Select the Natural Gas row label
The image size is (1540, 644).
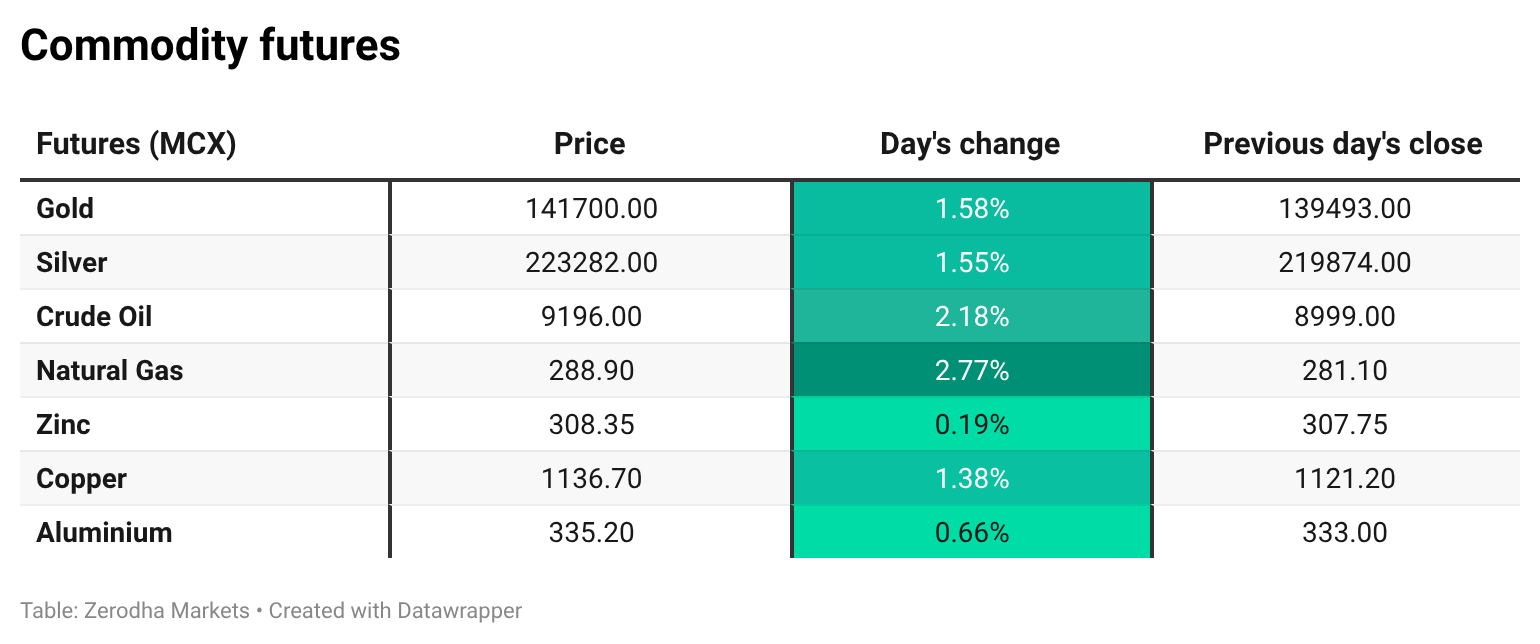click(110, 371)
